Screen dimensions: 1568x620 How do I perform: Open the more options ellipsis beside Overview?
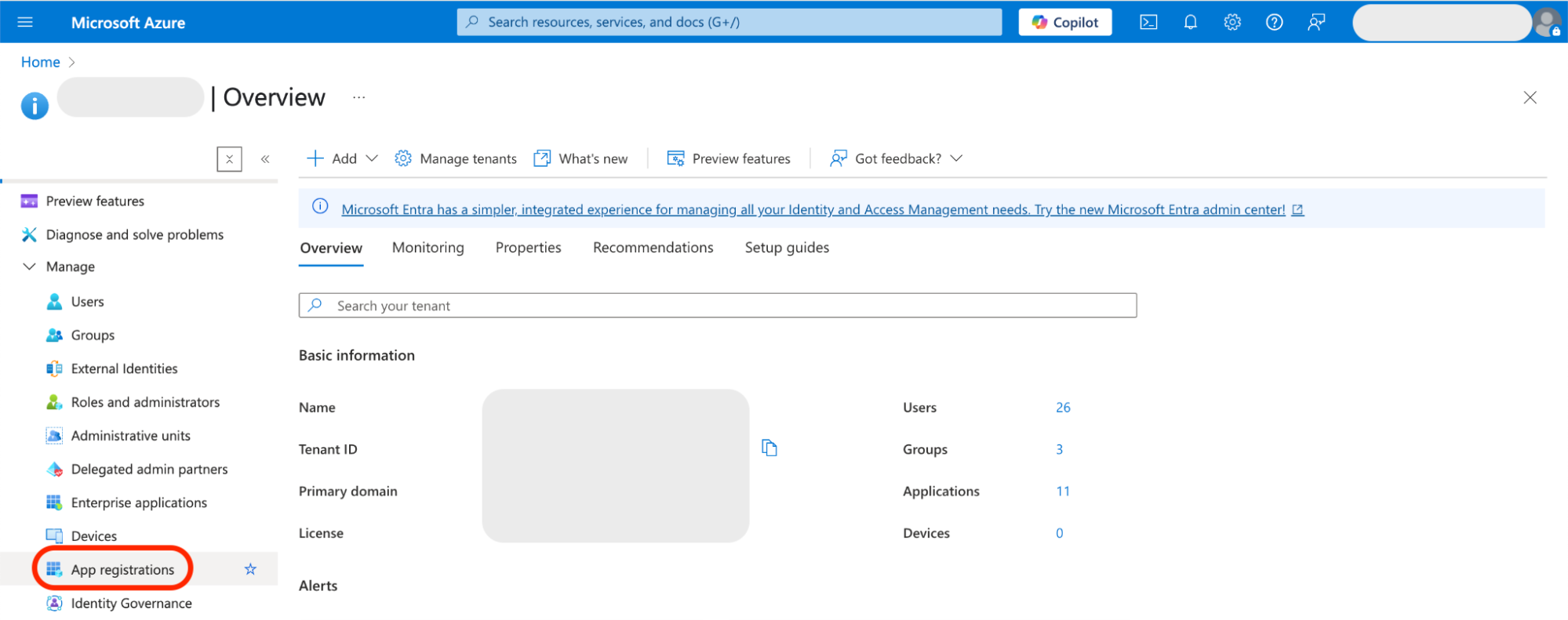click(x=359, y=97)
